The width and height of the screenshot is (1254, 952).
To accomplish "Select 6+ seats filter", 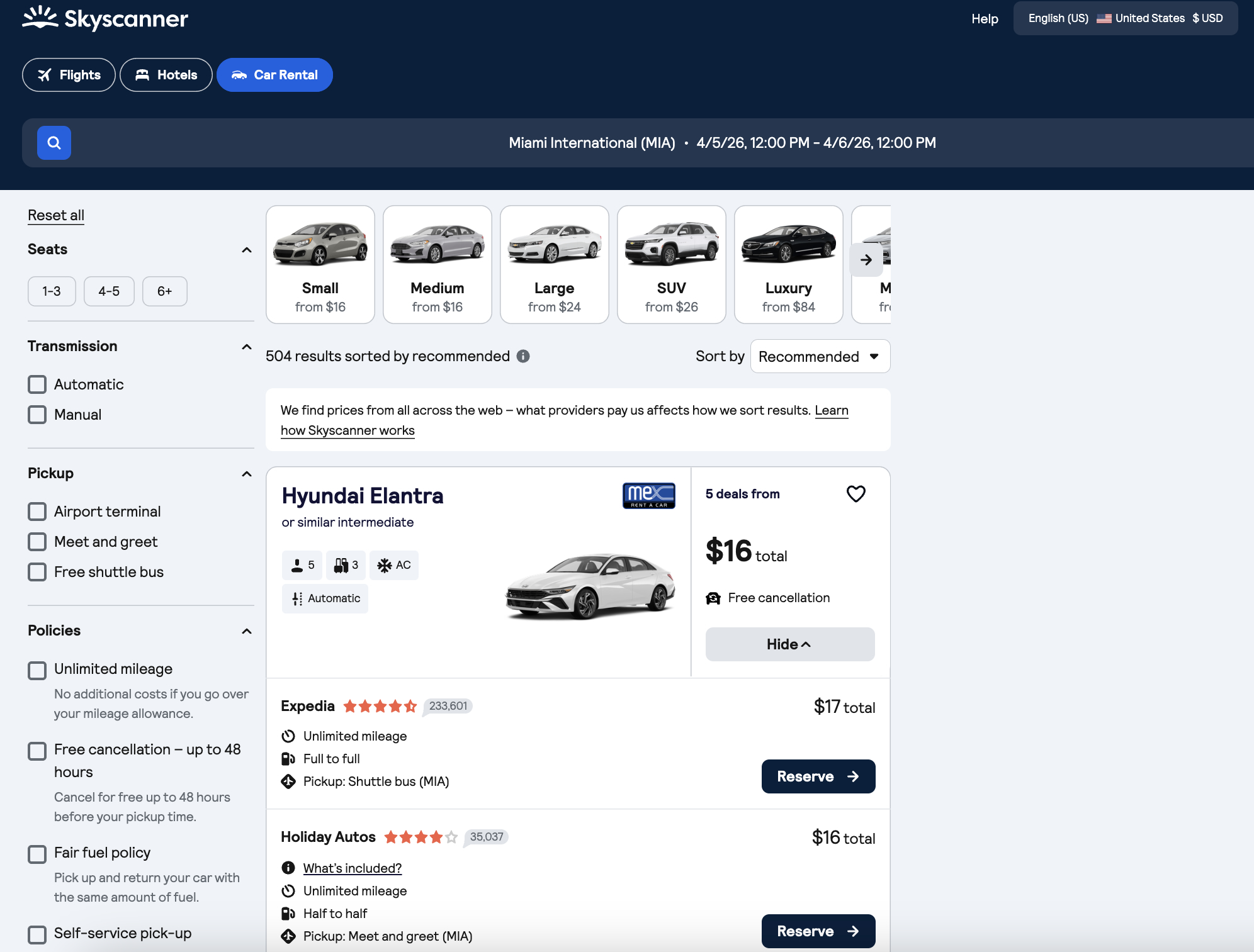I will (x=164, y=291).
